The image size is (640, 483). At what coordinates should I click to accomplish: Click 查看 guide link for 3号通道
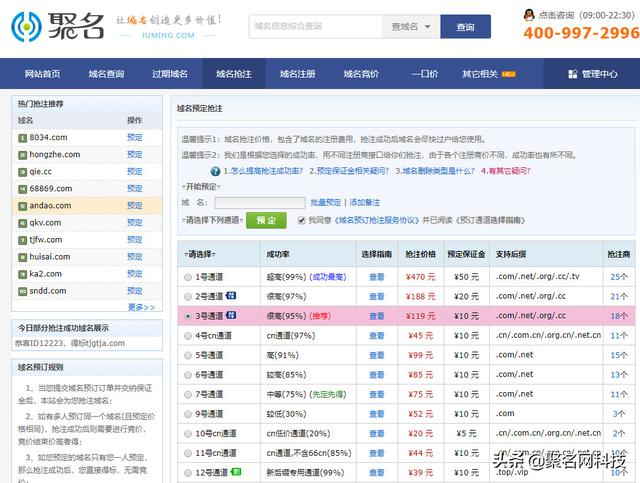(x=376, y=316)
